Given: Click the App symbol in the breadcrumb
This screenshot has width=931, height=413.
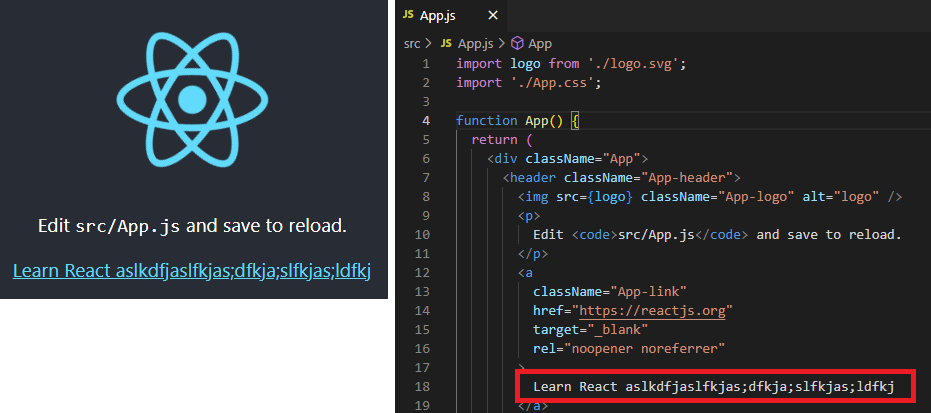Looking at the screenshot, I should tap(532, 43).
